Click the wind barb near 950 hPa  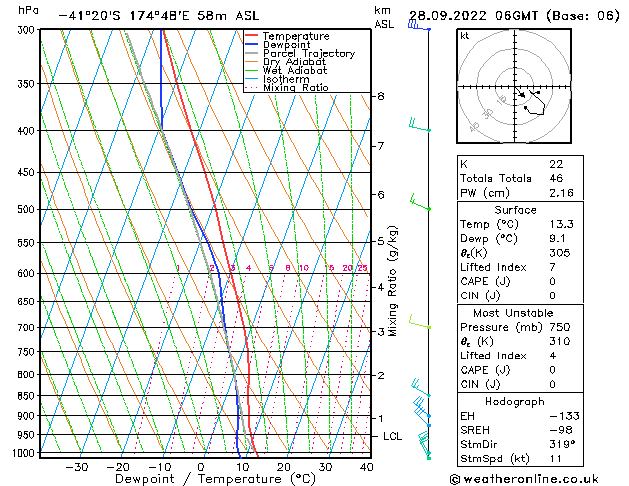click(424, 444)
